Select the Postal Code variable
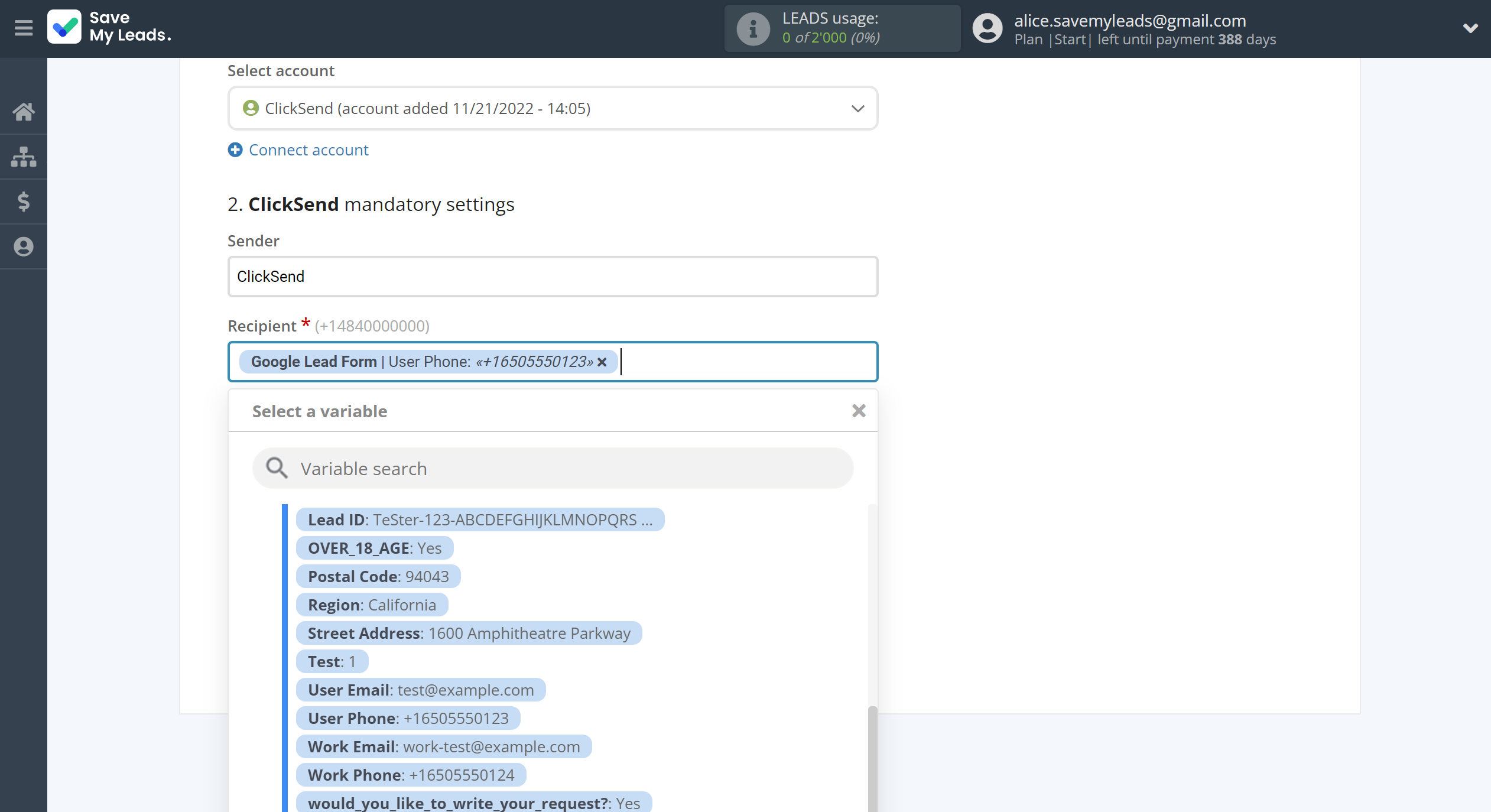 click(x=378, y=576)
